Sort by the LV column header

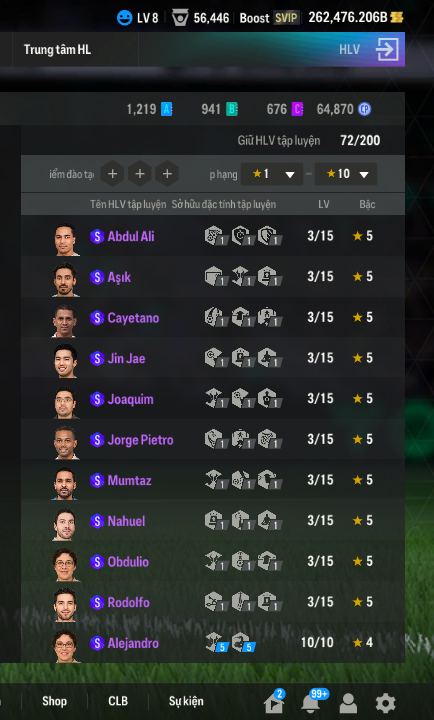[x=324, y=204]
